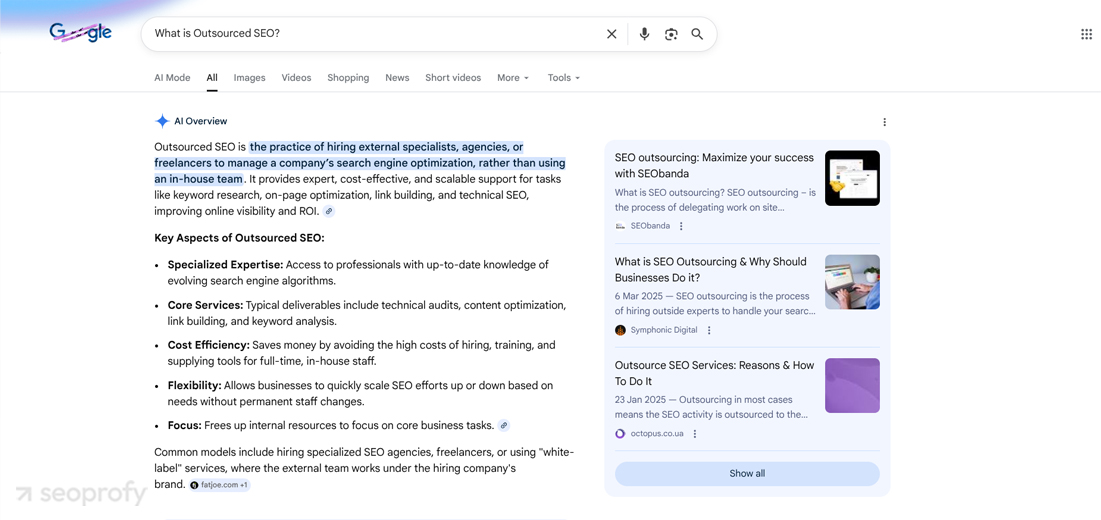The height and width of the screenshot is (520, 1101).
Task: Expand the Tools dropdown
Action: coord(564,78)
